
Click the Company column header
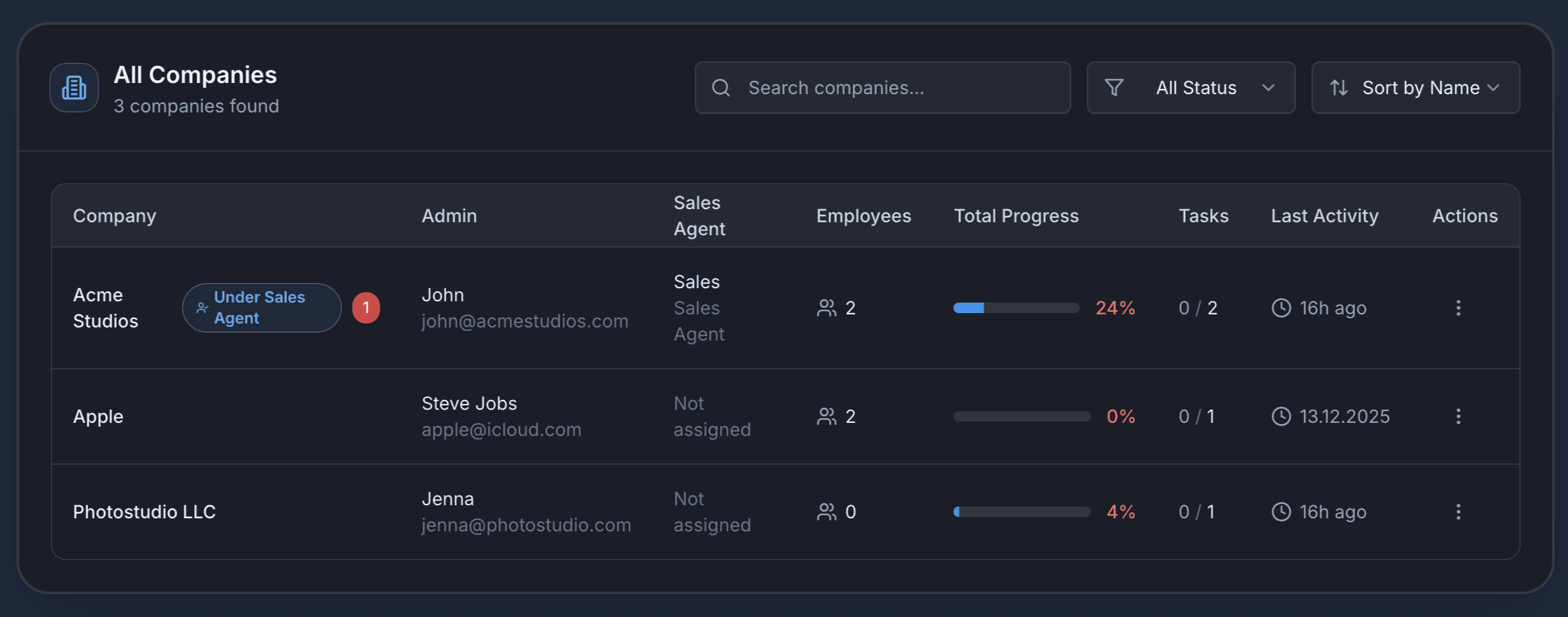(115, 216)
